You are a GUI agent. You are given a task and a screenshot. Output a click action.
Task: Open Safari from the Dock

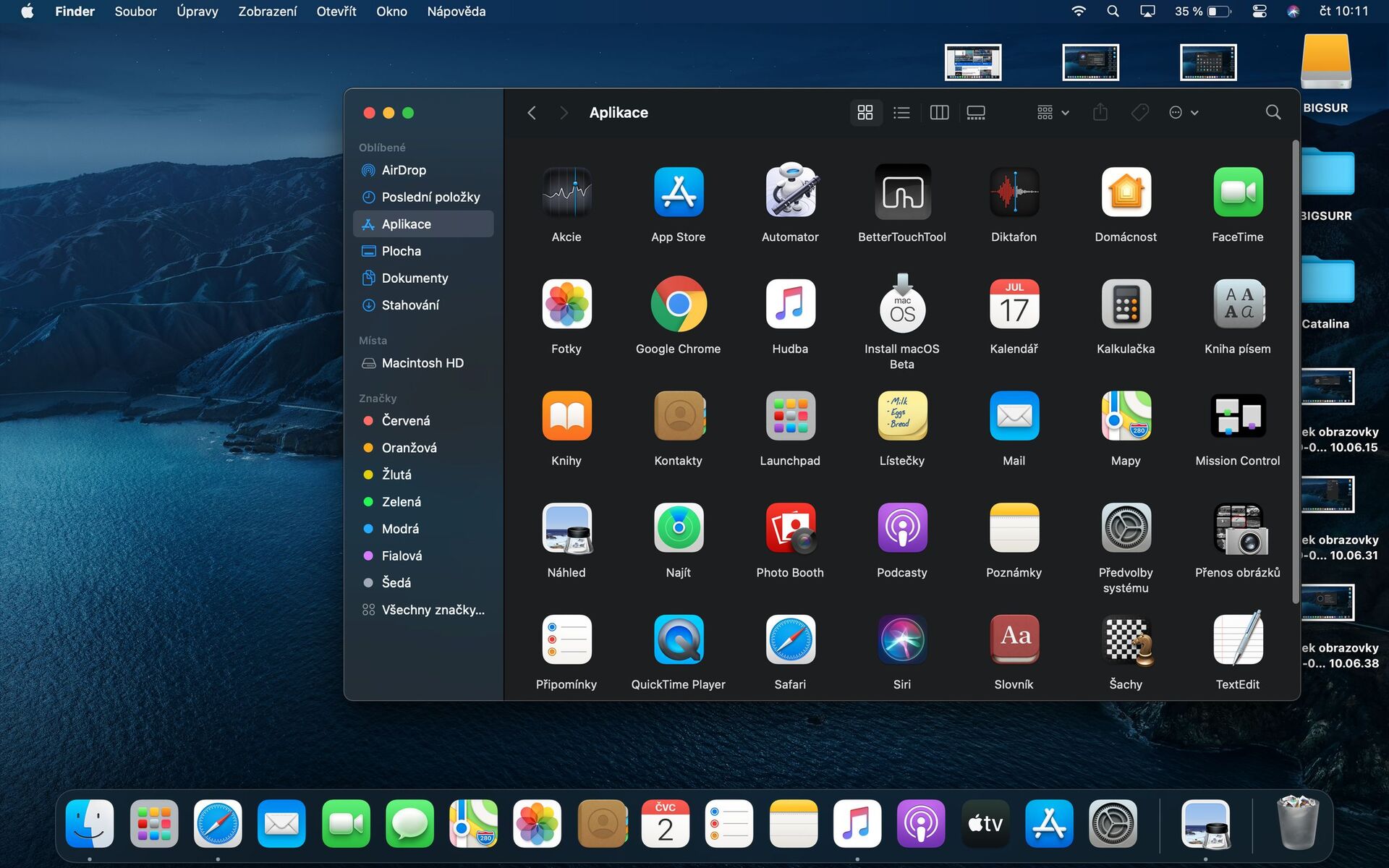(x=218, y=823)
